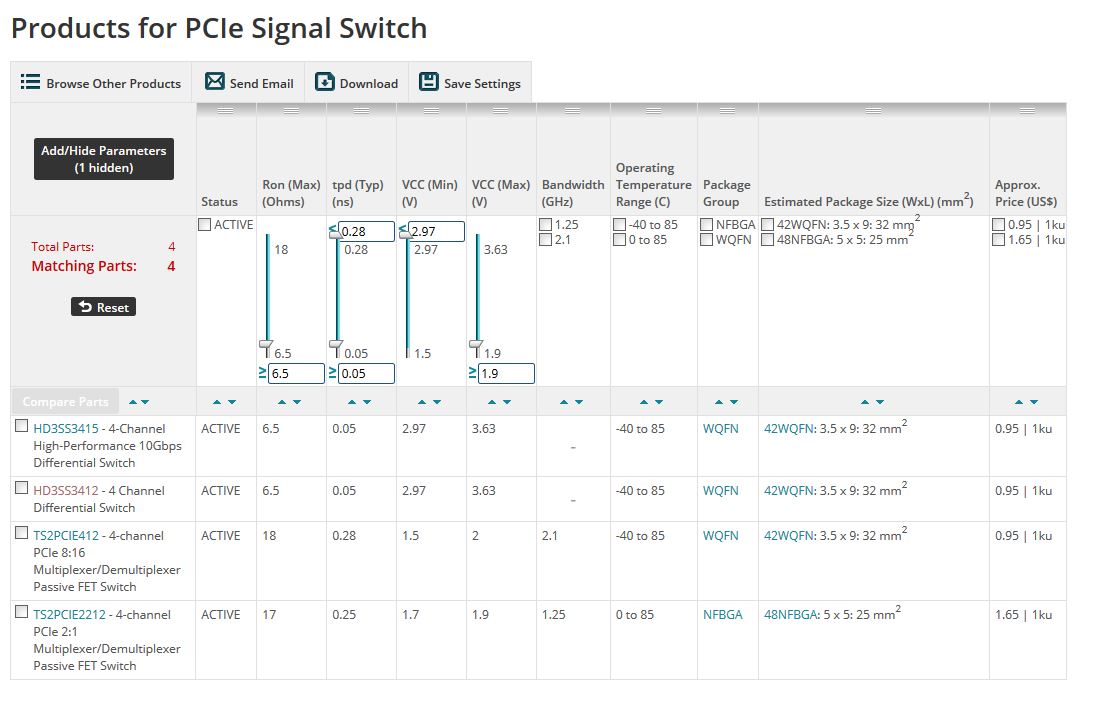Open the HD3SS3412 product link

pos(66,491)
